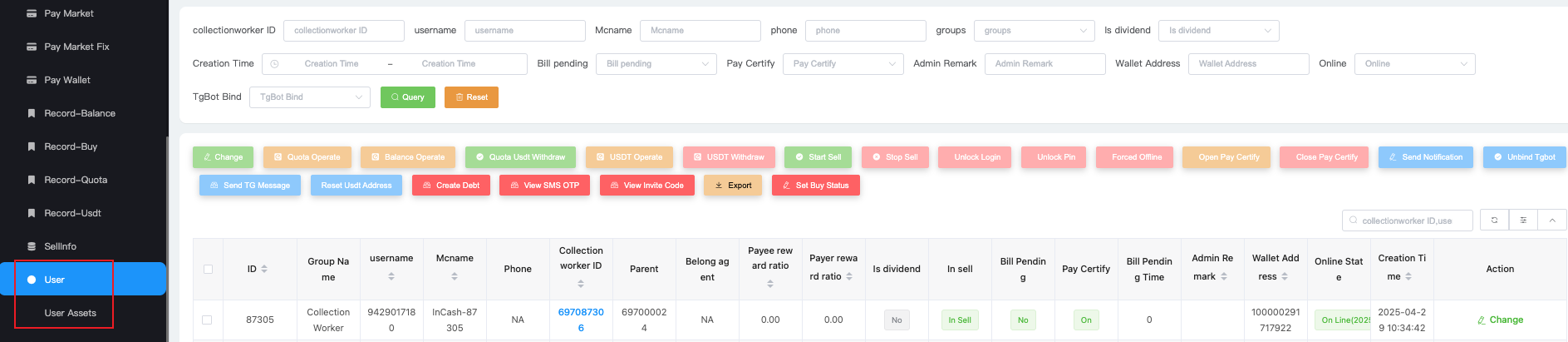Click the On status under Pay Certify
This screenshot has width=1568, height=342.
pos(1085,320)
